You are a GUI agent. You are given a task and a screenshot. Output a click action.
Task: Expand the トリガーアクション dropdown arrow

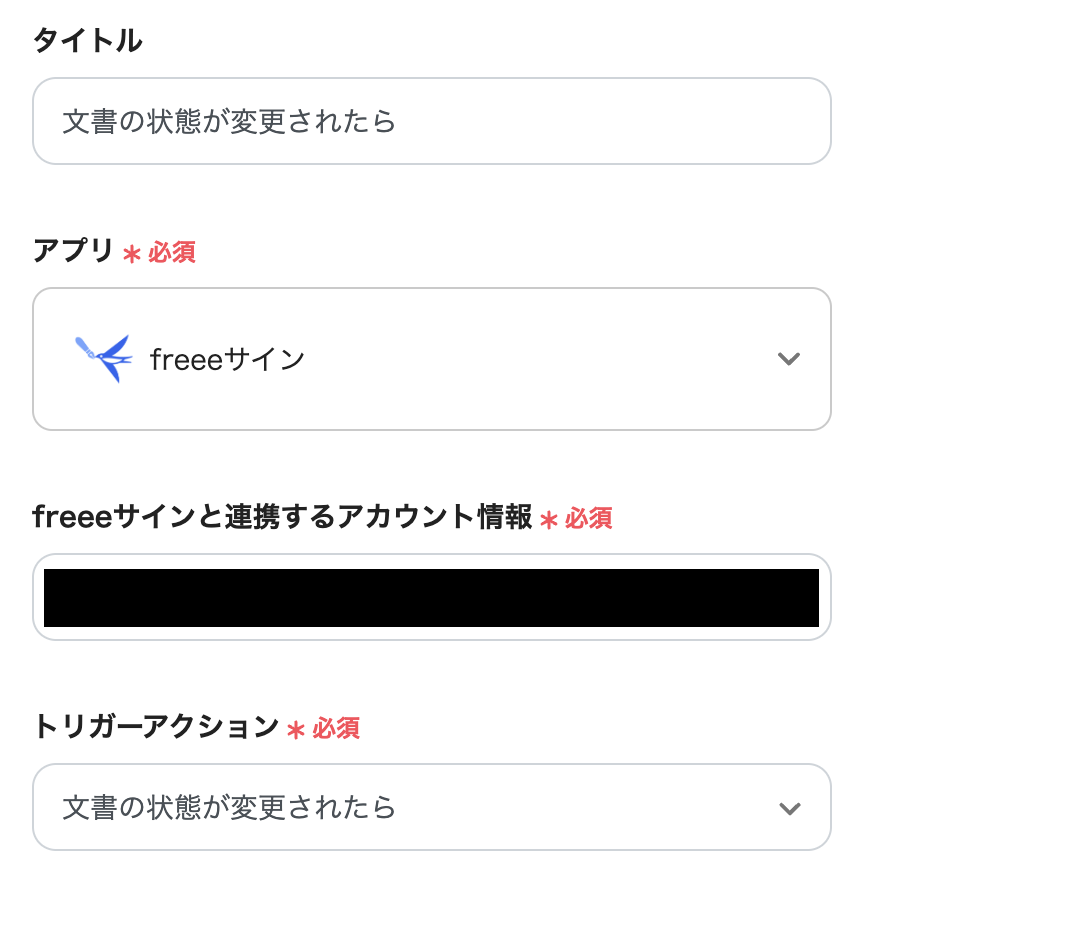790,808
